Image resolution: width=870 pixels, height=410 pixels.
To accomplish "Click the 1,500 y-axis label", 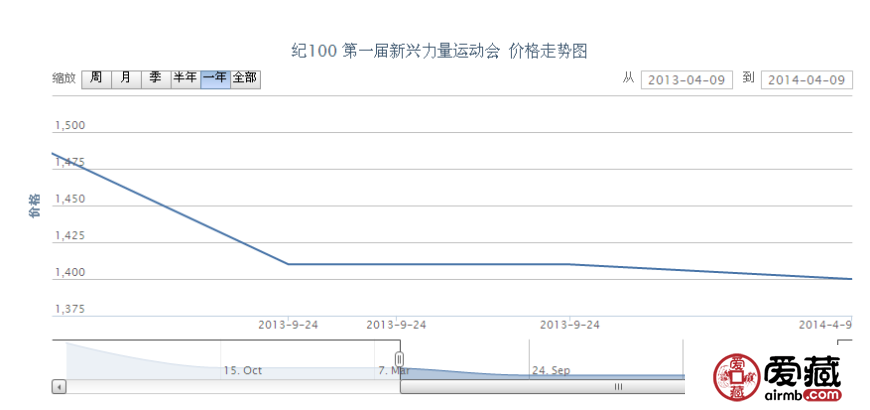I will point(69,125).
